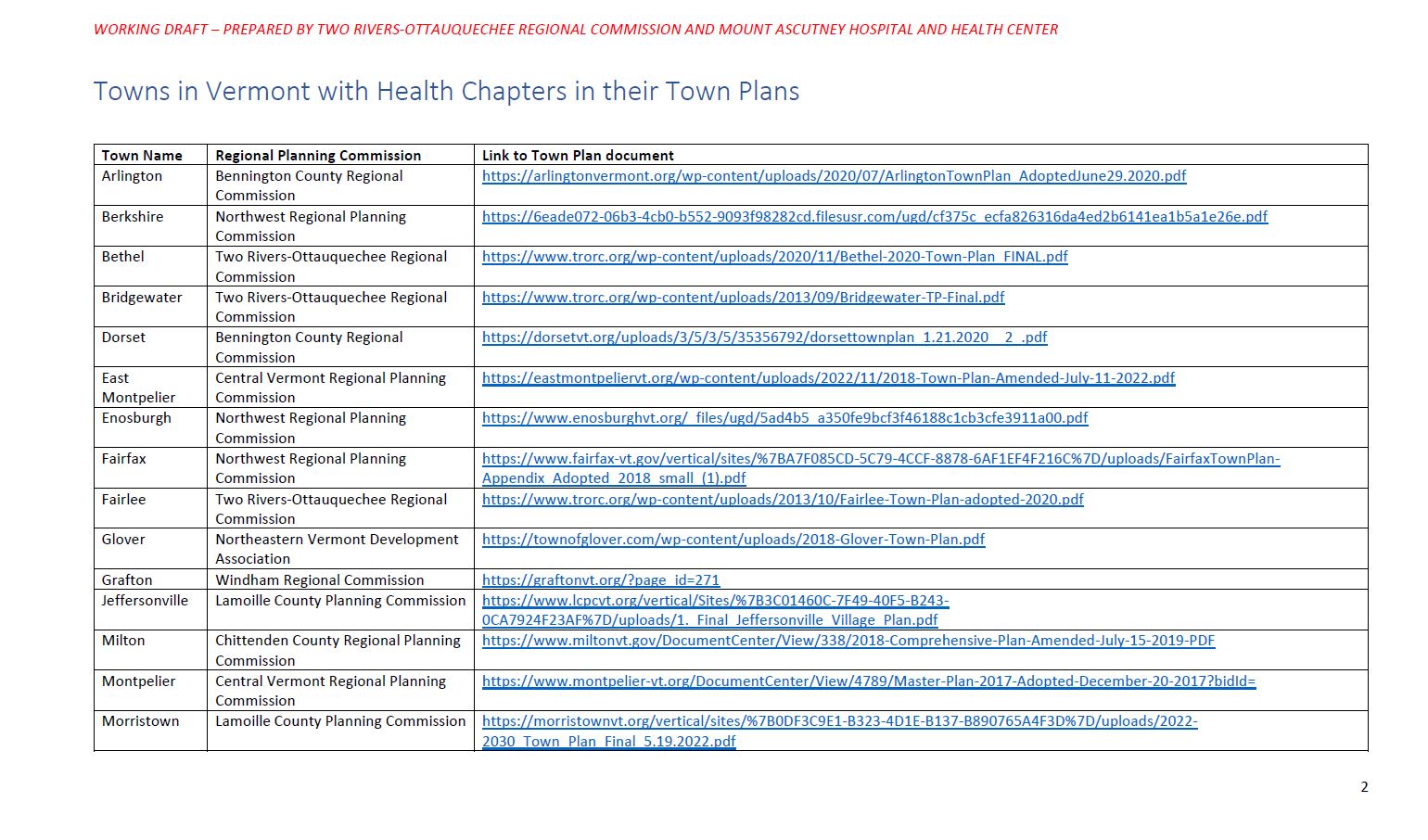Screen dimensions: 1428x840
Task: Follow the Jeffersonville Village Plan link
Action: 715,601
